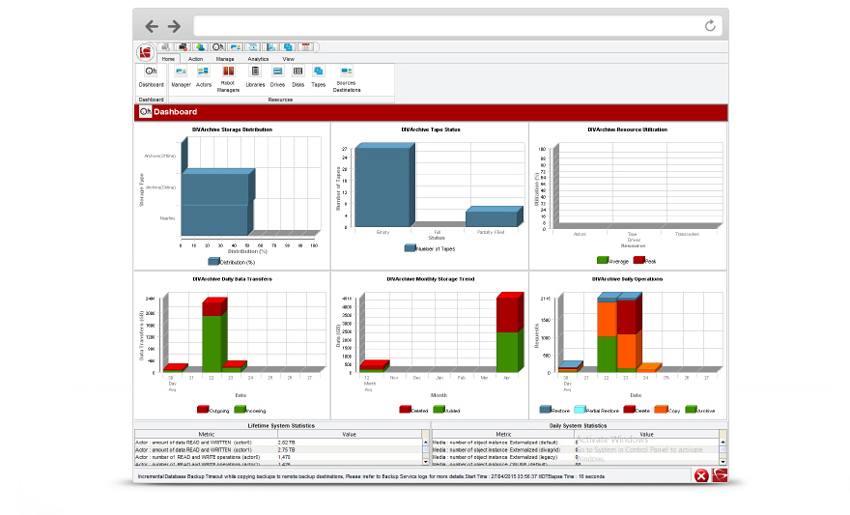Click the red logo icon at status bar corner
Viewport: 850px width, 515px height.
click(719, 475)
